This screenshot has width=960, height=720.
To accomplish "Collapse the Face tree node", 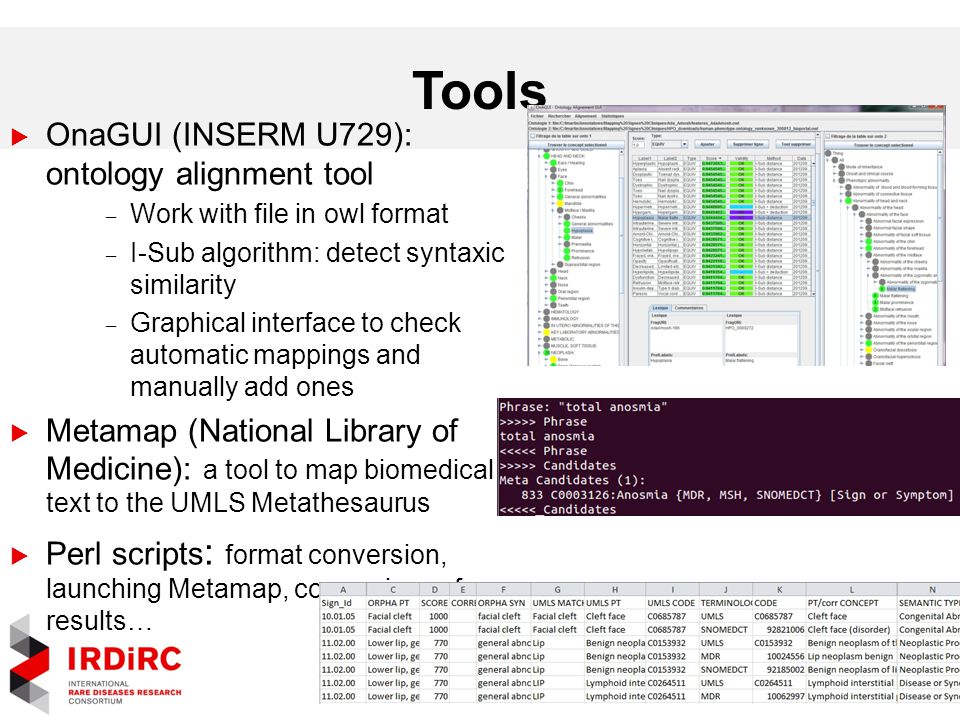I will tap(546, 176).
